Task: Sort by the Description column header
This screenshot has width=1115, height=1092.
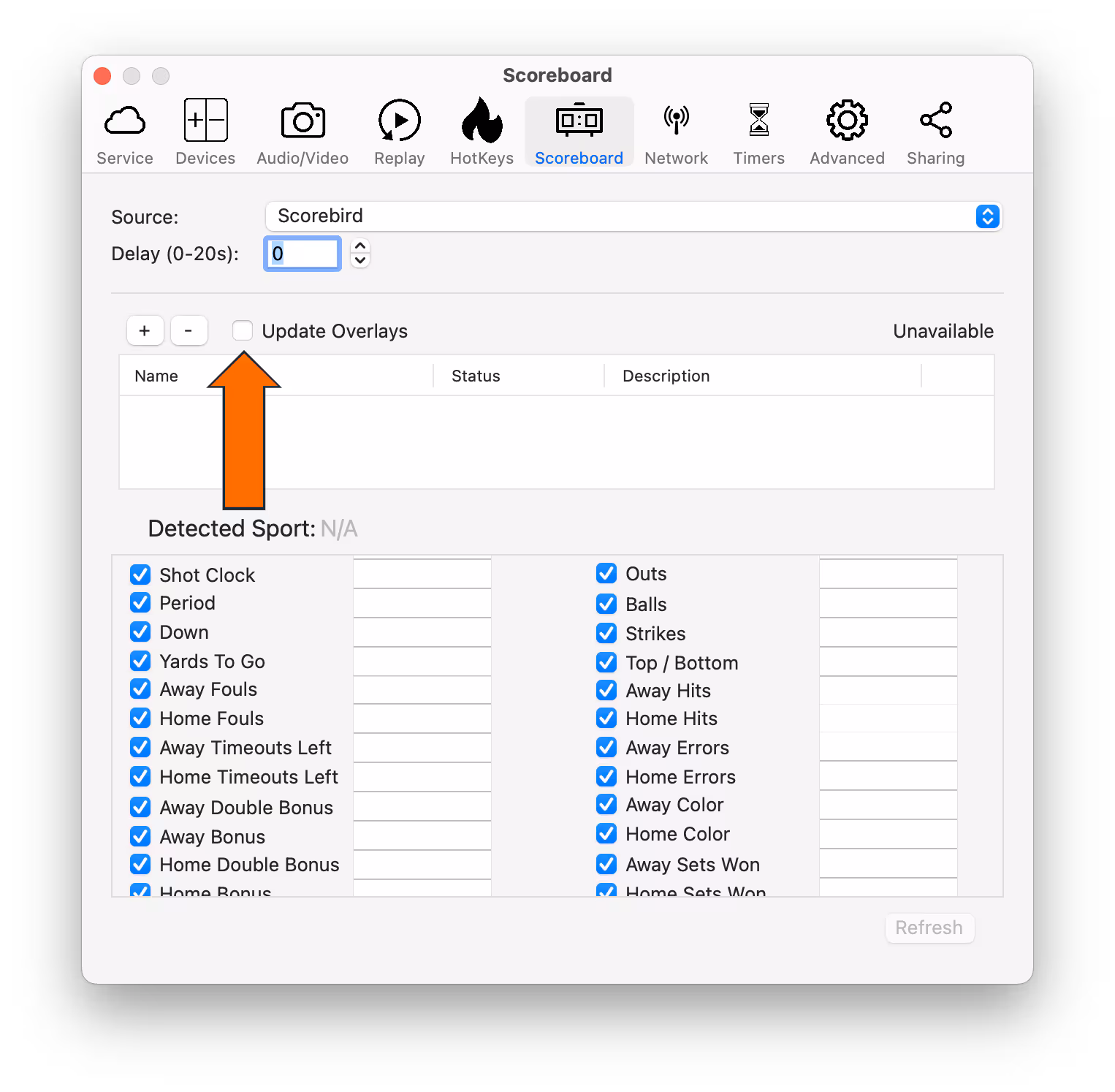Action: coord(763,376)
